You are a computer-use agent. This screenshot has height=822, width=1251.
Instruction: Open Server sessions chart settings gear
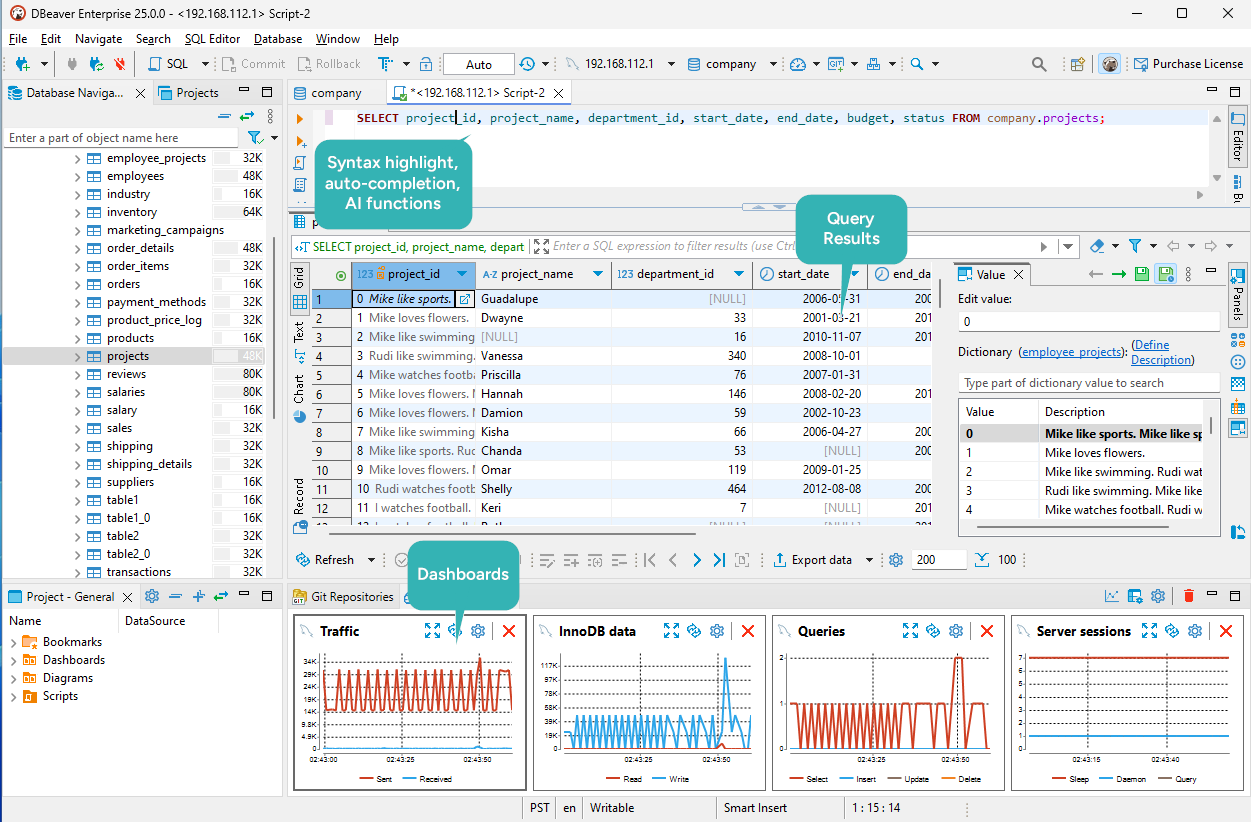[x=1195, y=631]
